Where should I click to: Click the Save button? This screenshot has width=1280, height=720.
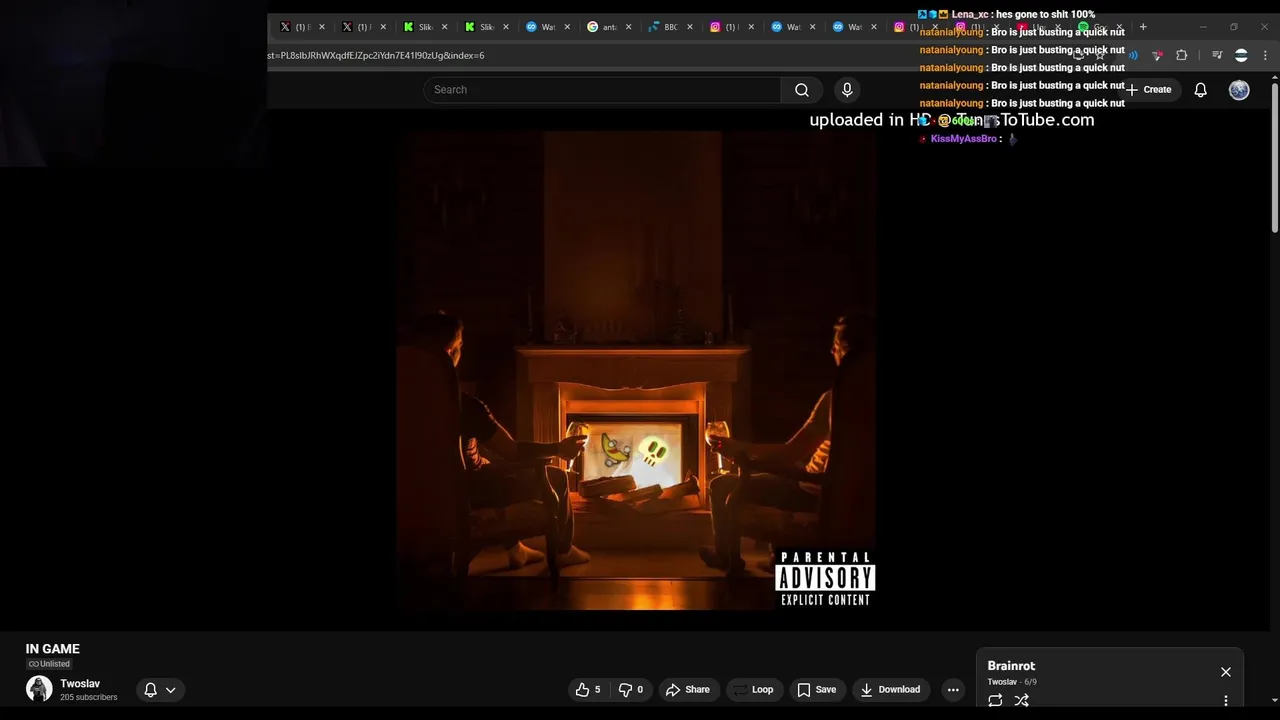pos(817,690)
